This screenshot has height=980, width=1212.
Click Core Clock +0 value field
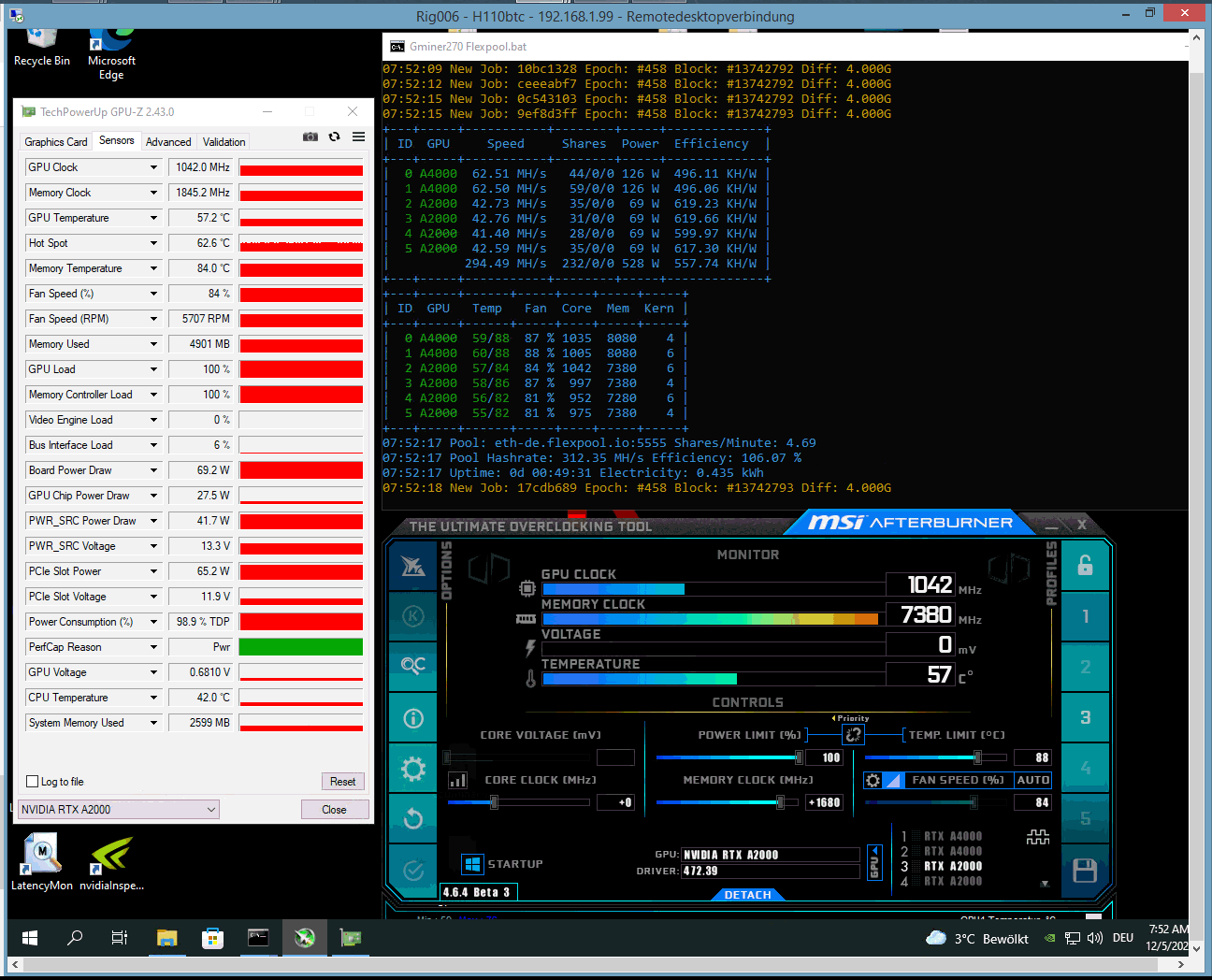616,802
